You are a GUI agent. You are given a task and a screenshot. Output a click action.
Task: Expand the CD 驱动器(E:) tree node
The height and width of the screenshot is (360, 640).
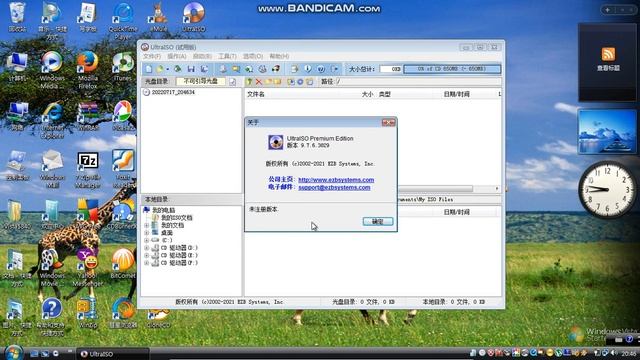147,256
